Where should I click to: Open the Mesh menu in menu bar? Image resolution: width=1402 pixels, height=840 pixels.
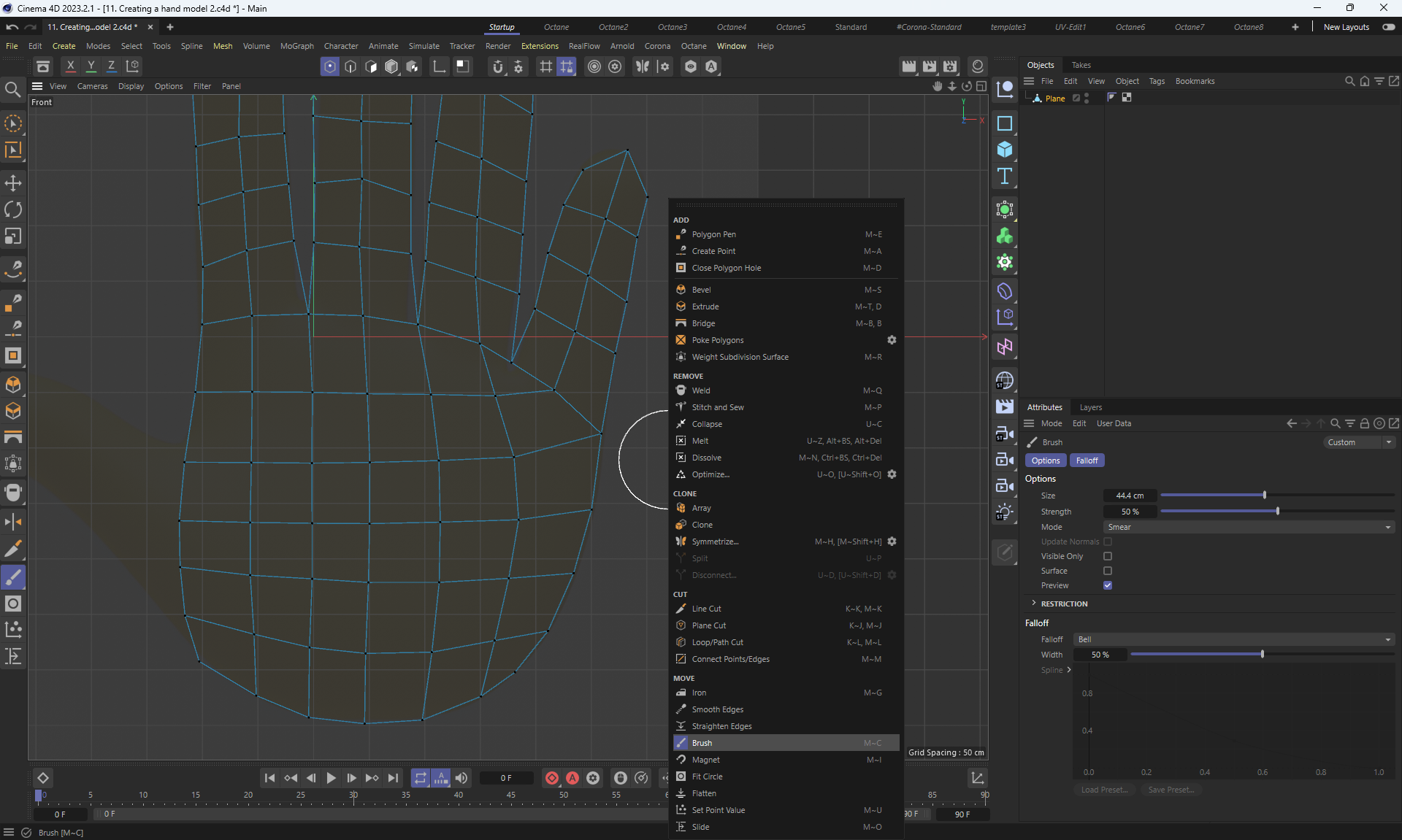click(223, 46)
